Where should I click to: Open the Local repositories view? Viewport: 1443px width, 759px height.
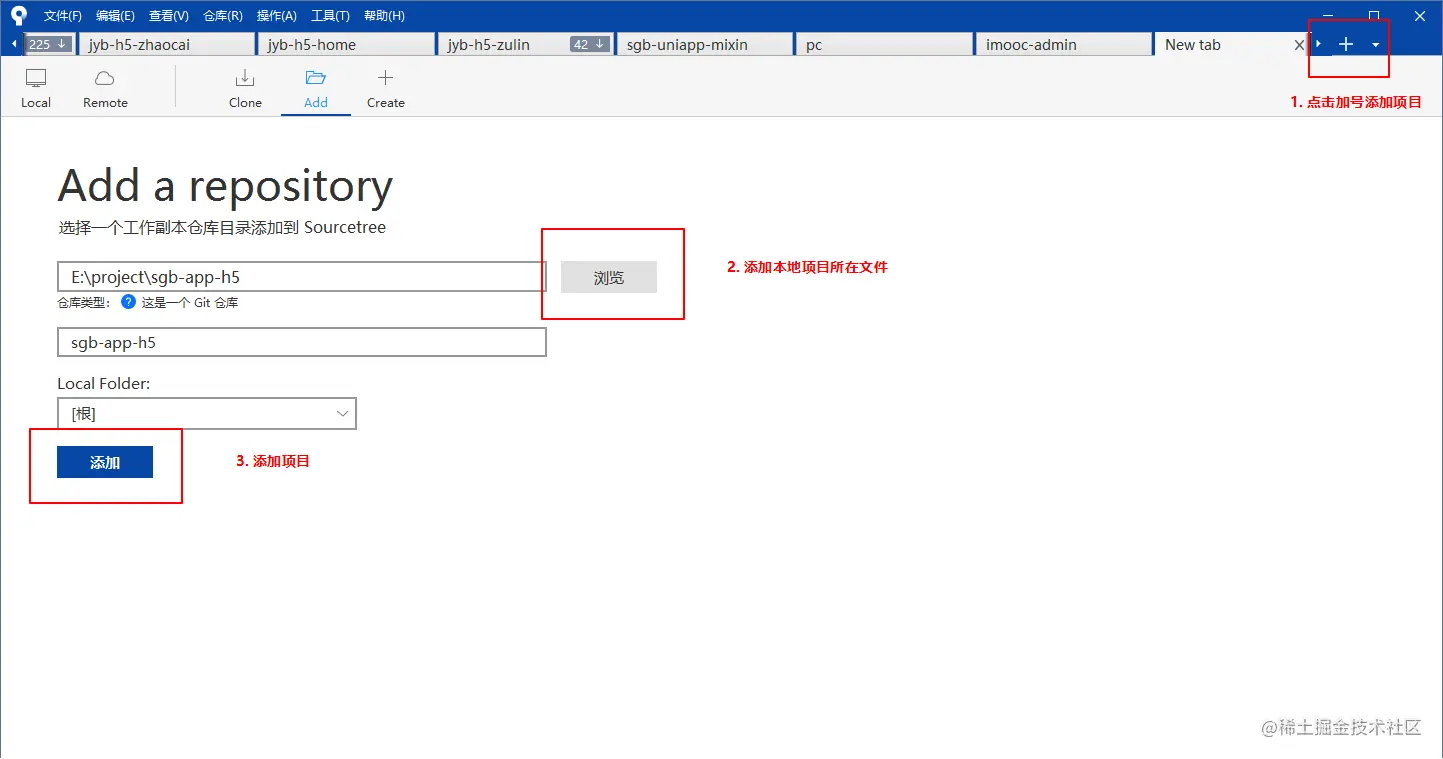pos(36,89)
